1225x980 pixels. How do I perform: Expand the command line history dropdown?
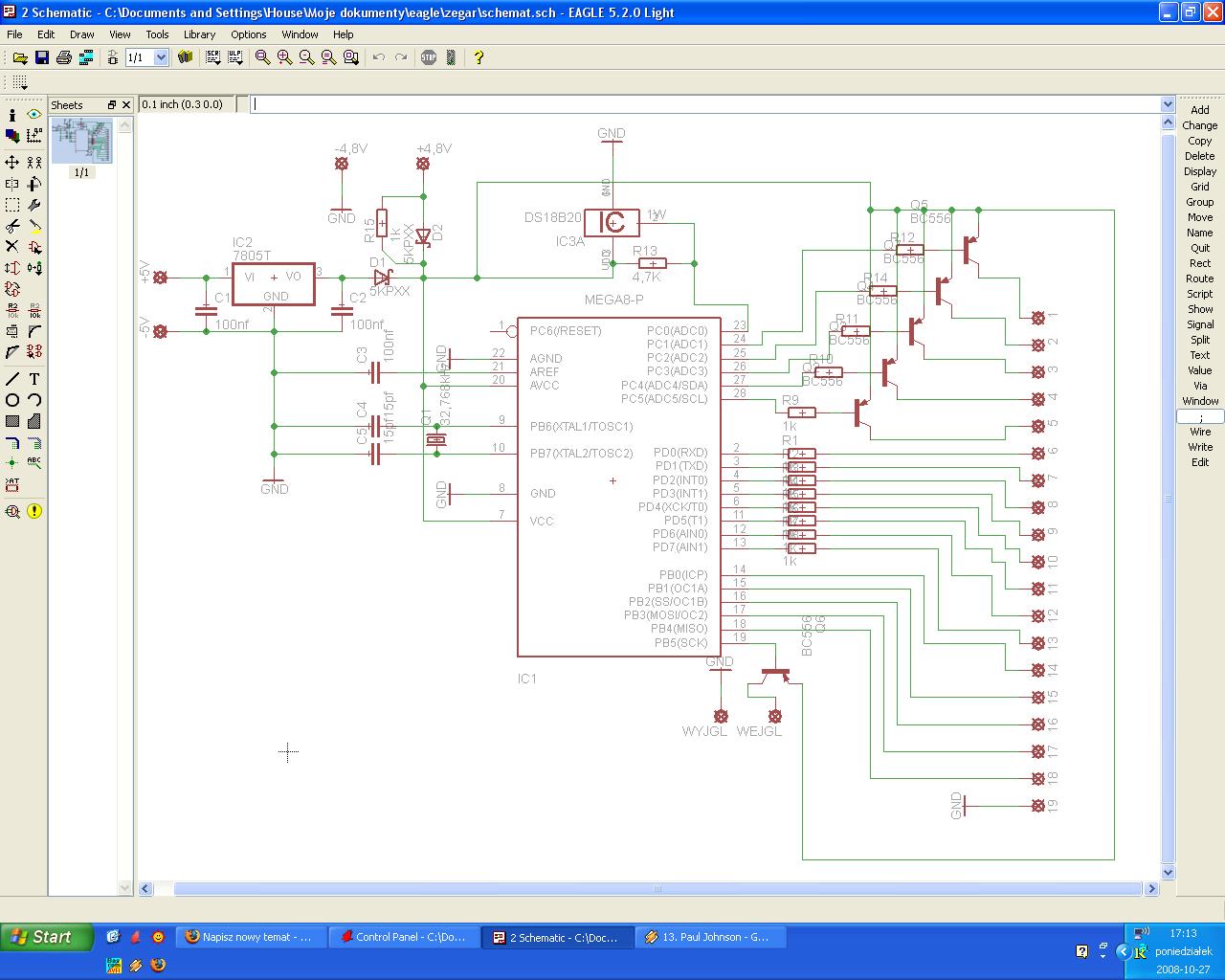click(x=1168, y=104)
